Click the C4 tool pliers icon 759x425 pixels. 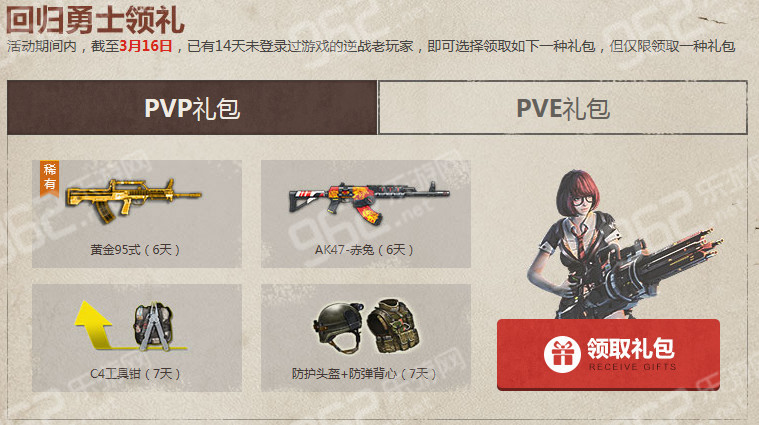point(153,326)
